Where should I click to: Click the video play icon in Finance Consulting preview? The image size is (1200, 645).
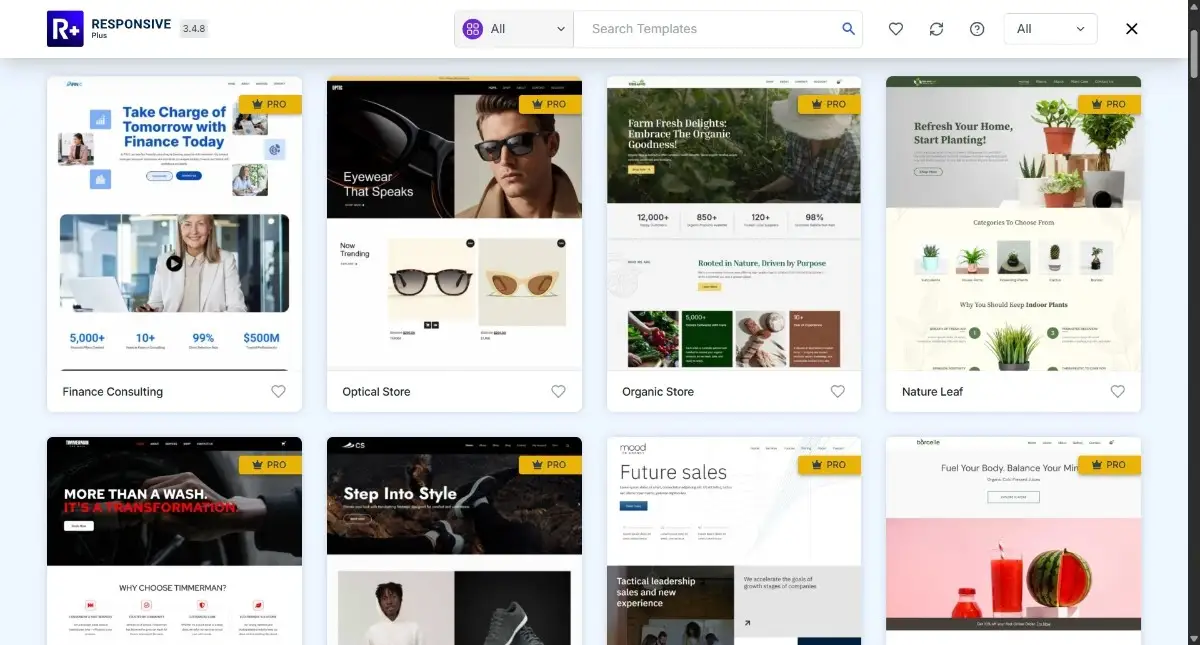(x=174, y=263)
